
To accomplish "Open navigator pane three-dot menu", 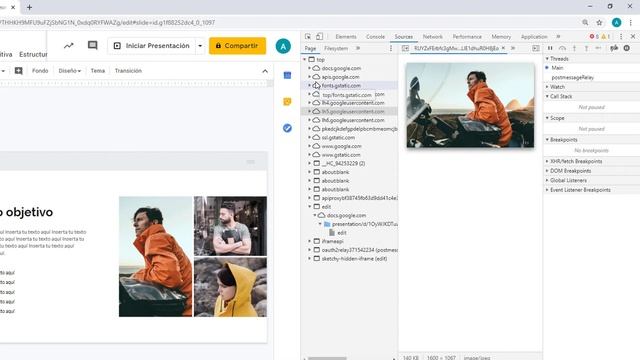I will [391, 48].
